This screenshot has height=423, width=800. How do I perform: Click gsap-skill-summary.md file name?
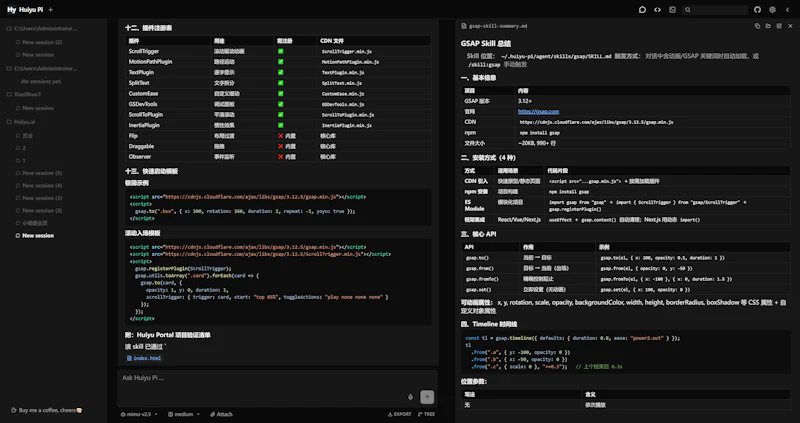[x=498, y=26]
